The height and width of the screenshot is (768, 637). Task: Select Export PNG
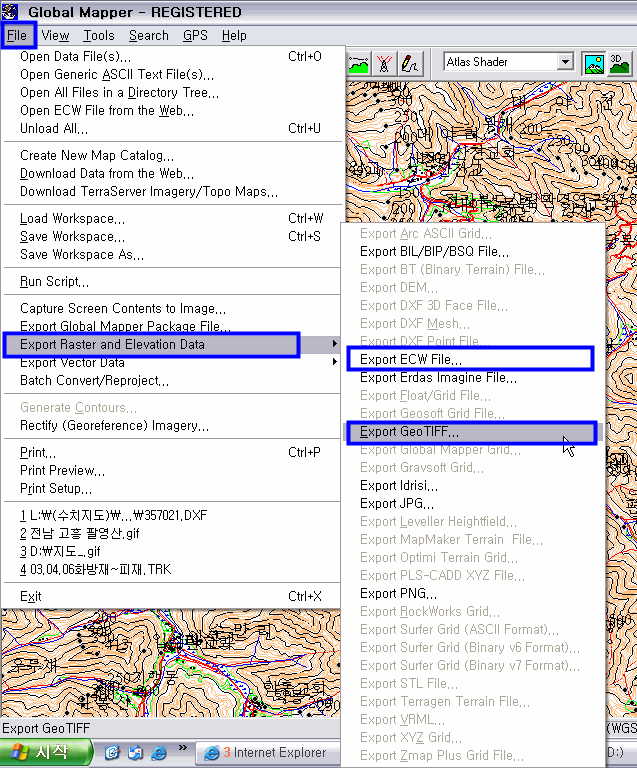[x=473, y=594]
